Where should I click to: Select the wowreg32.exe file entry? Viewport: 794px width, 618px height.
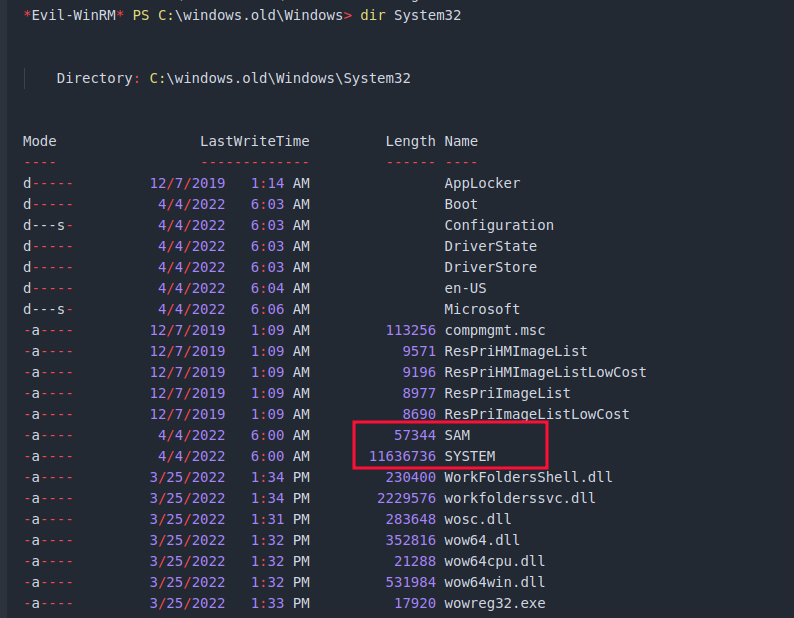click(495, 603)
